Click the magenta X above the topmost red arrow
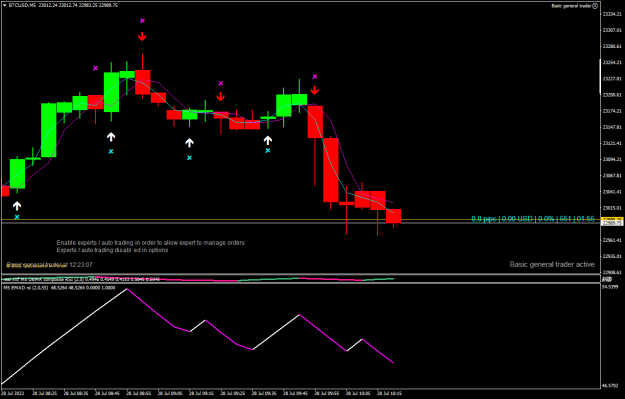This screenshot has height=399, width=625. coord(142,21)
